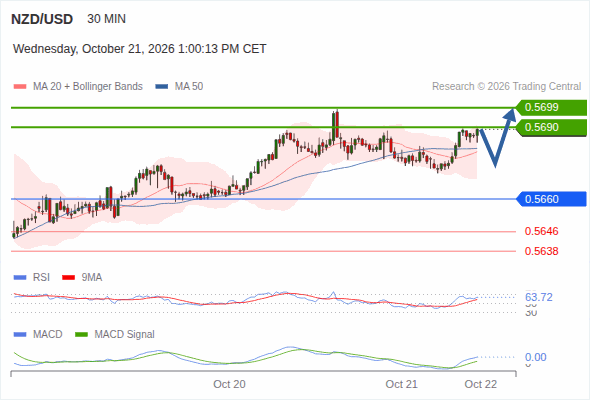Click the MACD Signal legend label
This screenshot has height=400, width=590.
tap(125, 334)
